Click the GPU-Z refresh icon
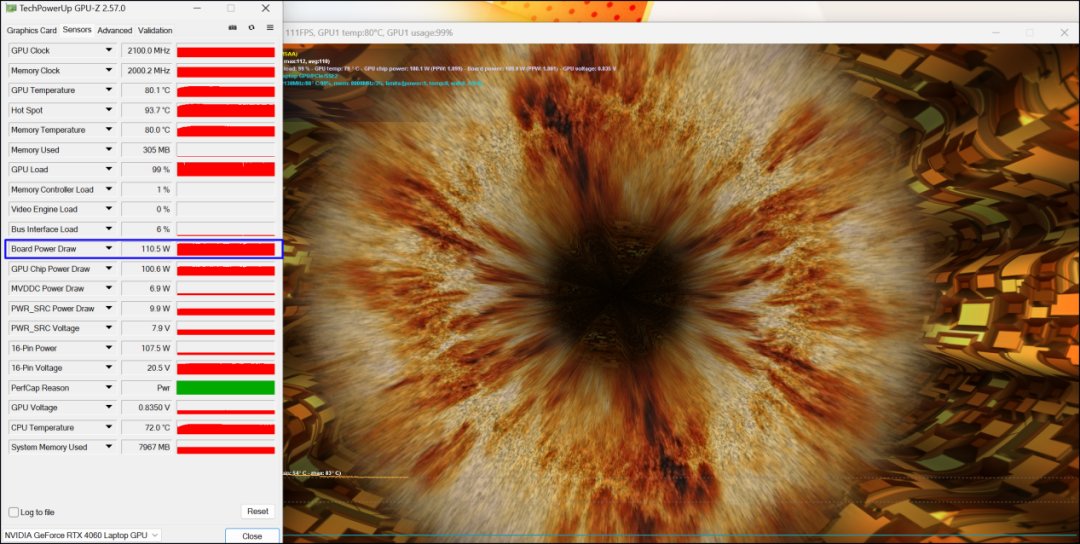1080x544 pixels. pos(251,28)
